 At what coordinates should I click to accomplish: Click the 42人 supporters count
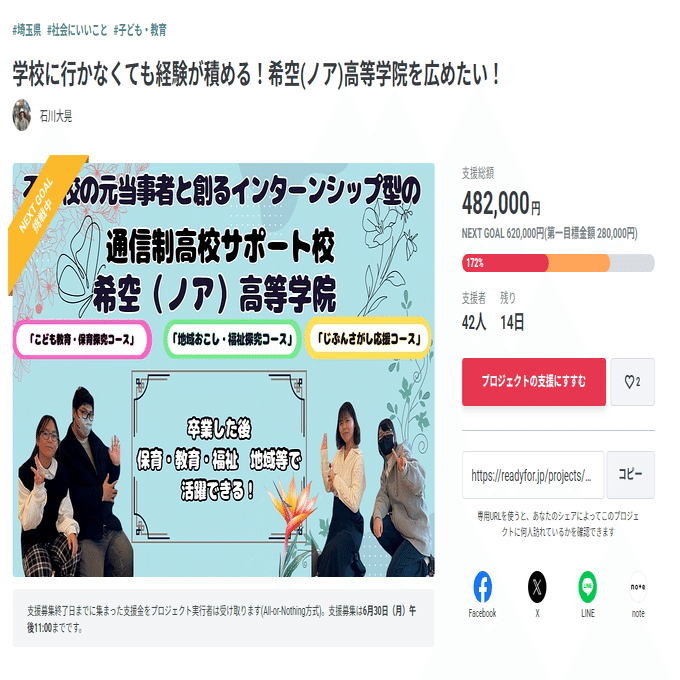pyautogui.click(x=474, y=322)
